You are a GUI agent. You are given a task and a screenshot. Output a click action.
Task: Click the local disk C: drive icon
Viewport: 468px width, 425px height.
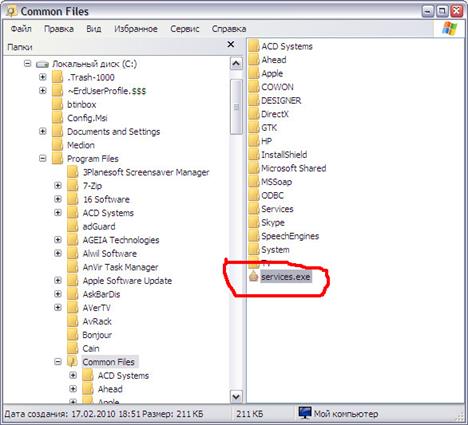click(42, 64)
